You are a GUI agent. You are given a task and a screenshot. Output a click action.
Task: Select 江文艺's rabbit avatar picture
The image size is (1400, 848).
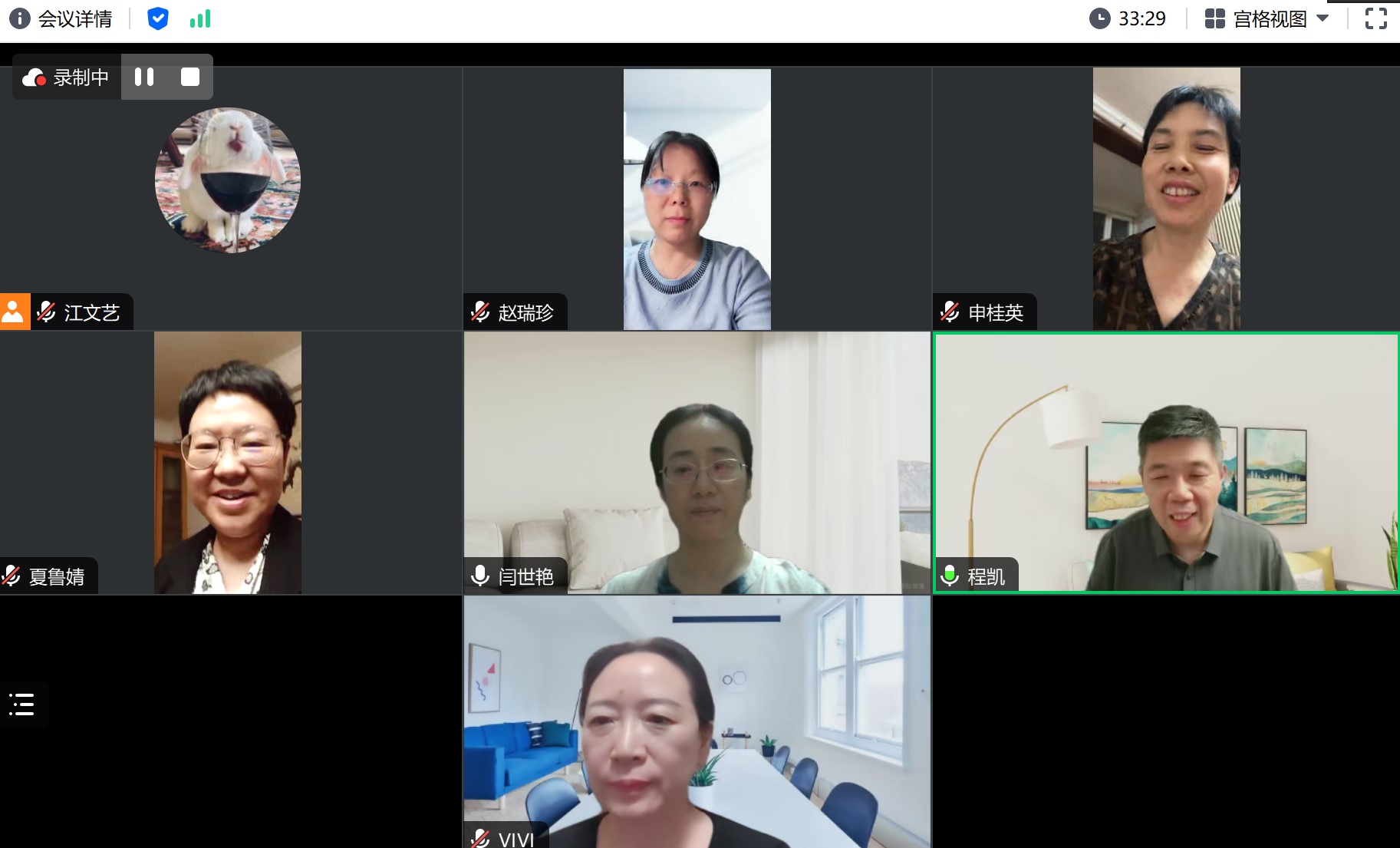(228, 180)
